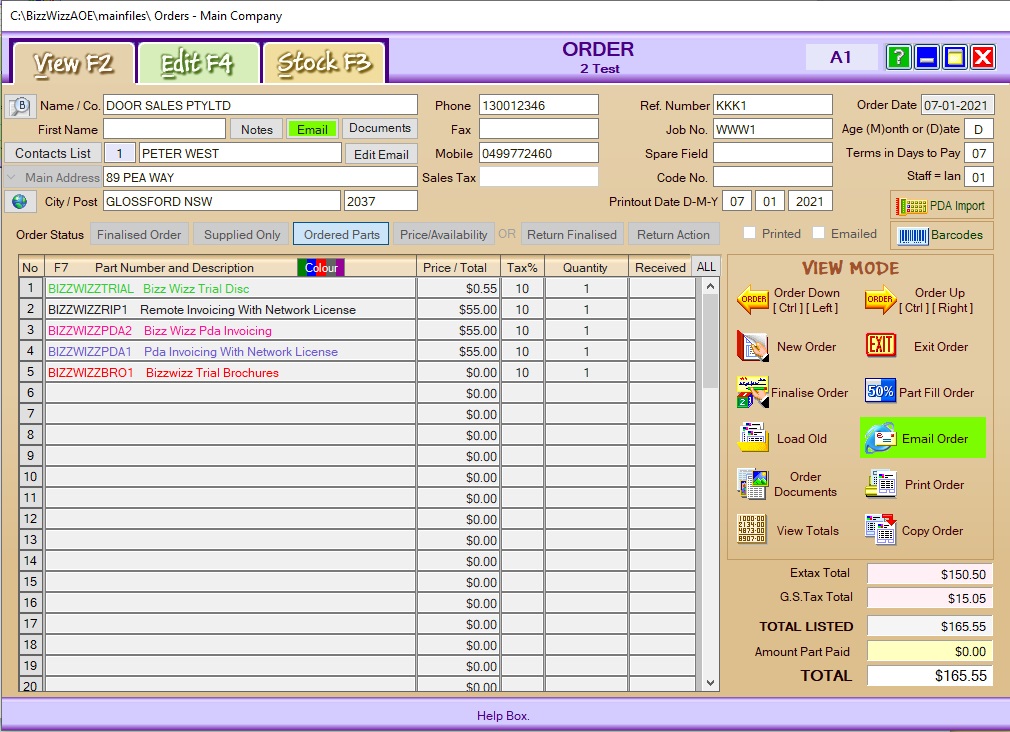1010x732 pixels.
Task: Click the parts list scrollbar thumb
Action: [710, 341]
